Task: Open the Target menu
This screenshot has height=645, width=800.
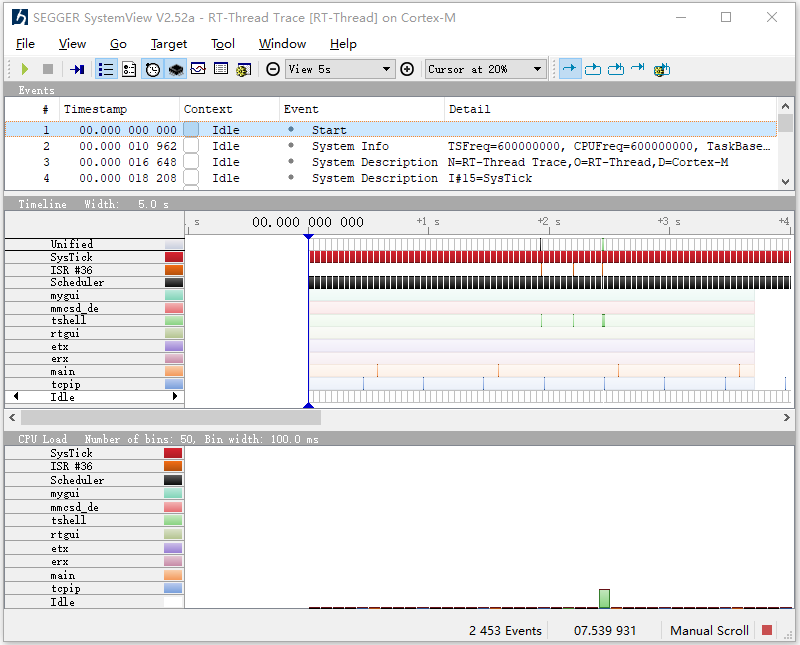Action: (168, 44)
